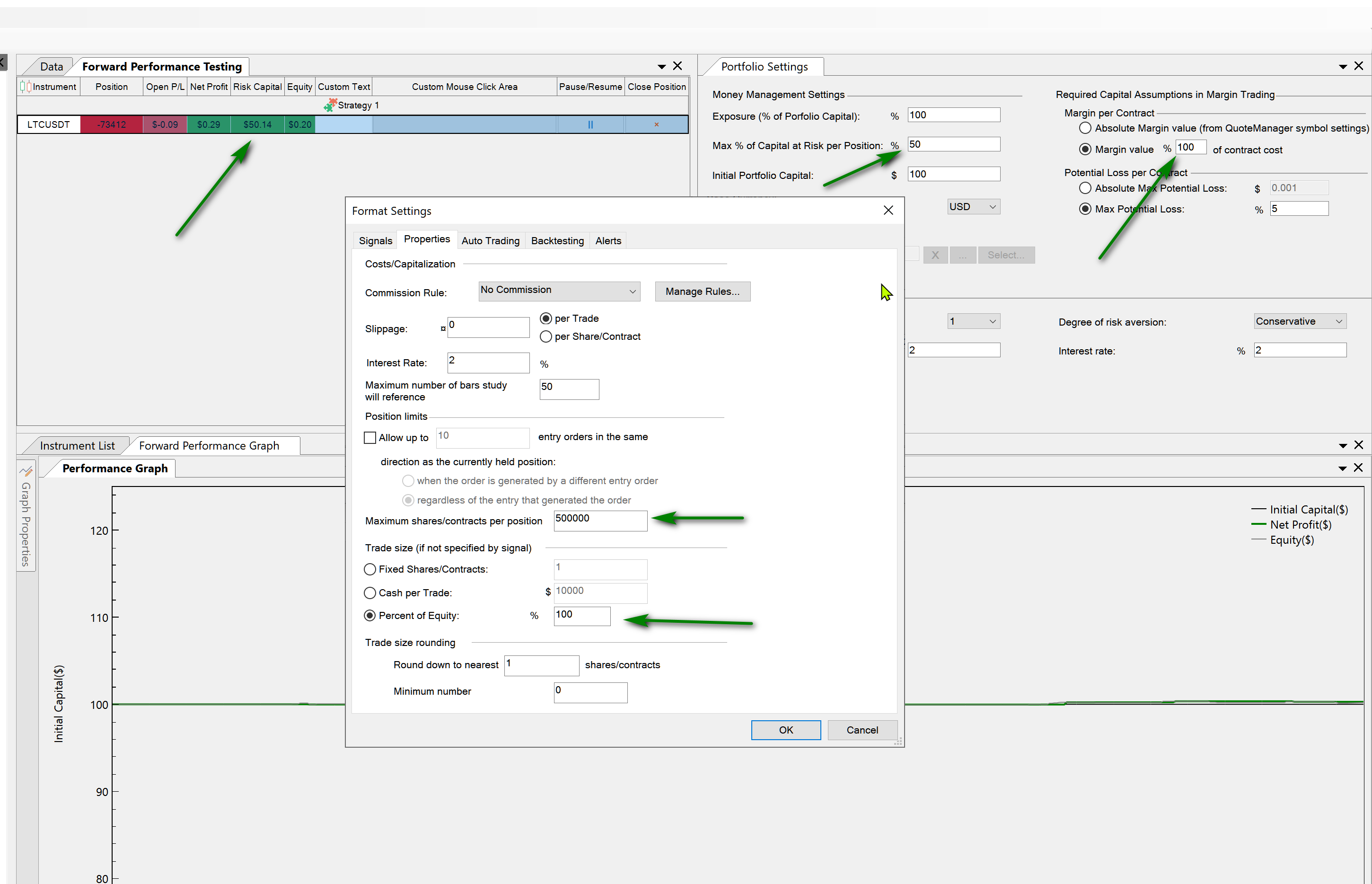The image size is (1372, 884).
Task: Click the Manage Rules button
Action: coord(703,292)
